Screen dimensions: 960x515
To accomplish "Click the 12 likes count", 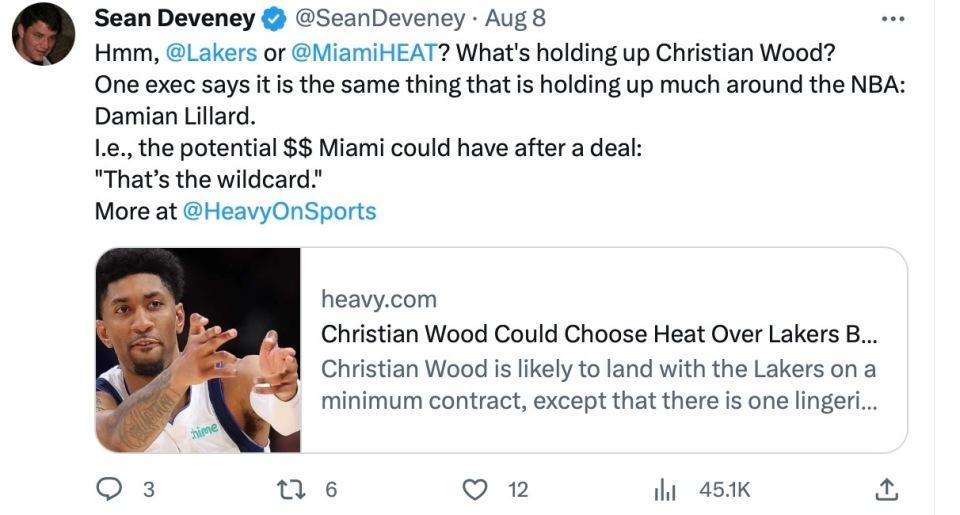I will (x=517, y=490).
